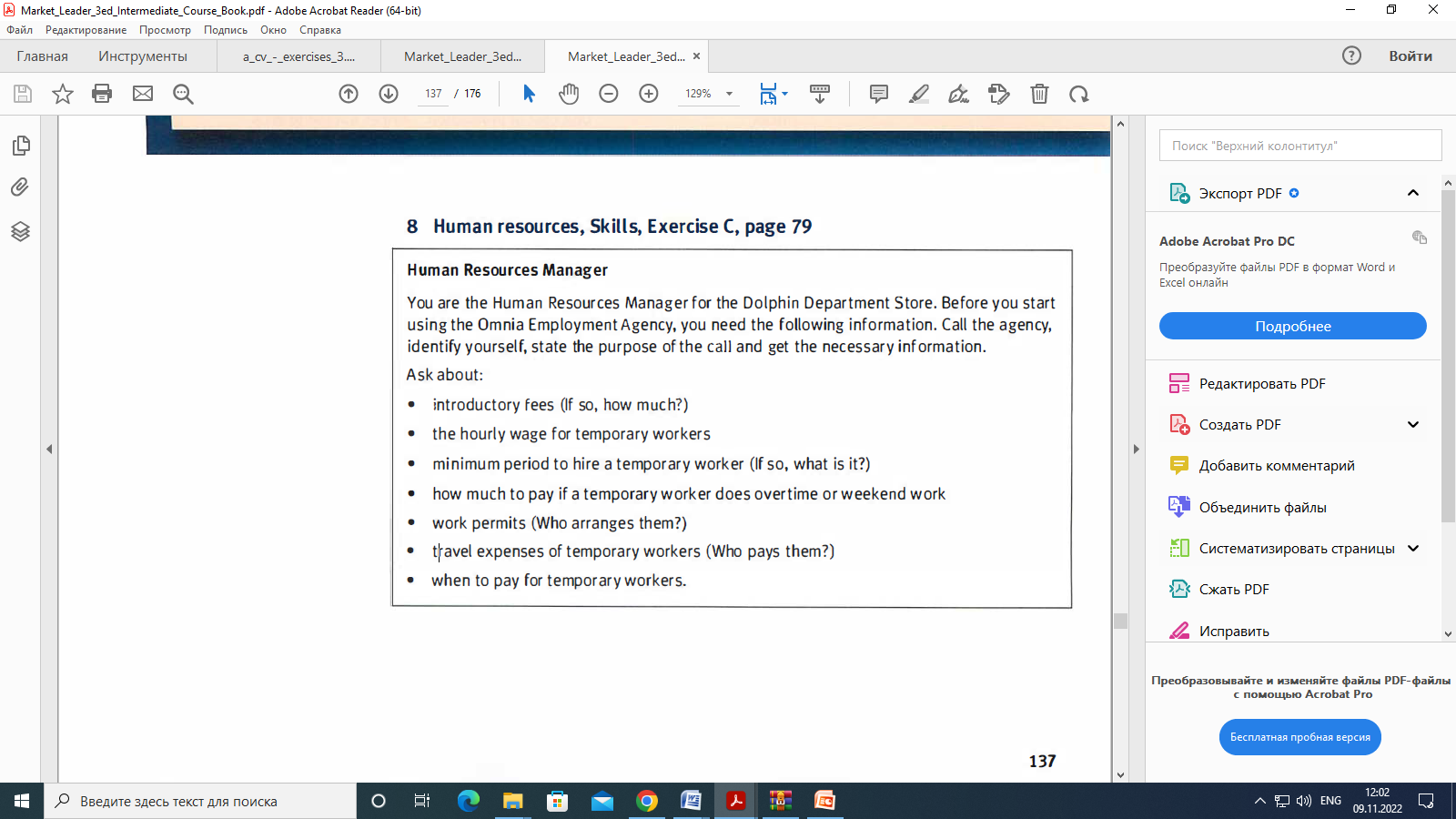1456x819 pixels.
Task: Zoom out with the minus button
Action: 609,94
